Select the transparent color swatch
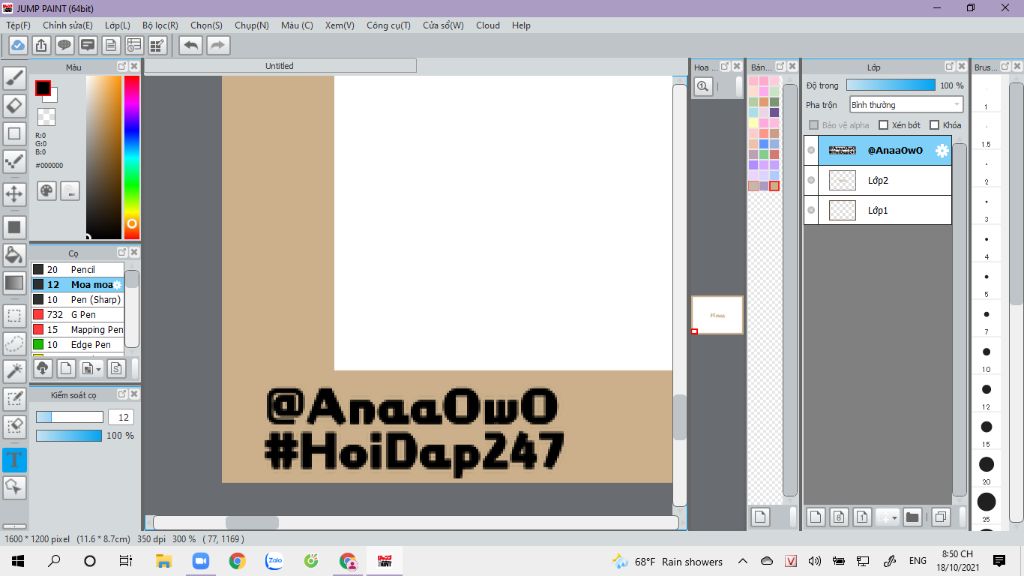 click(46, 117)
